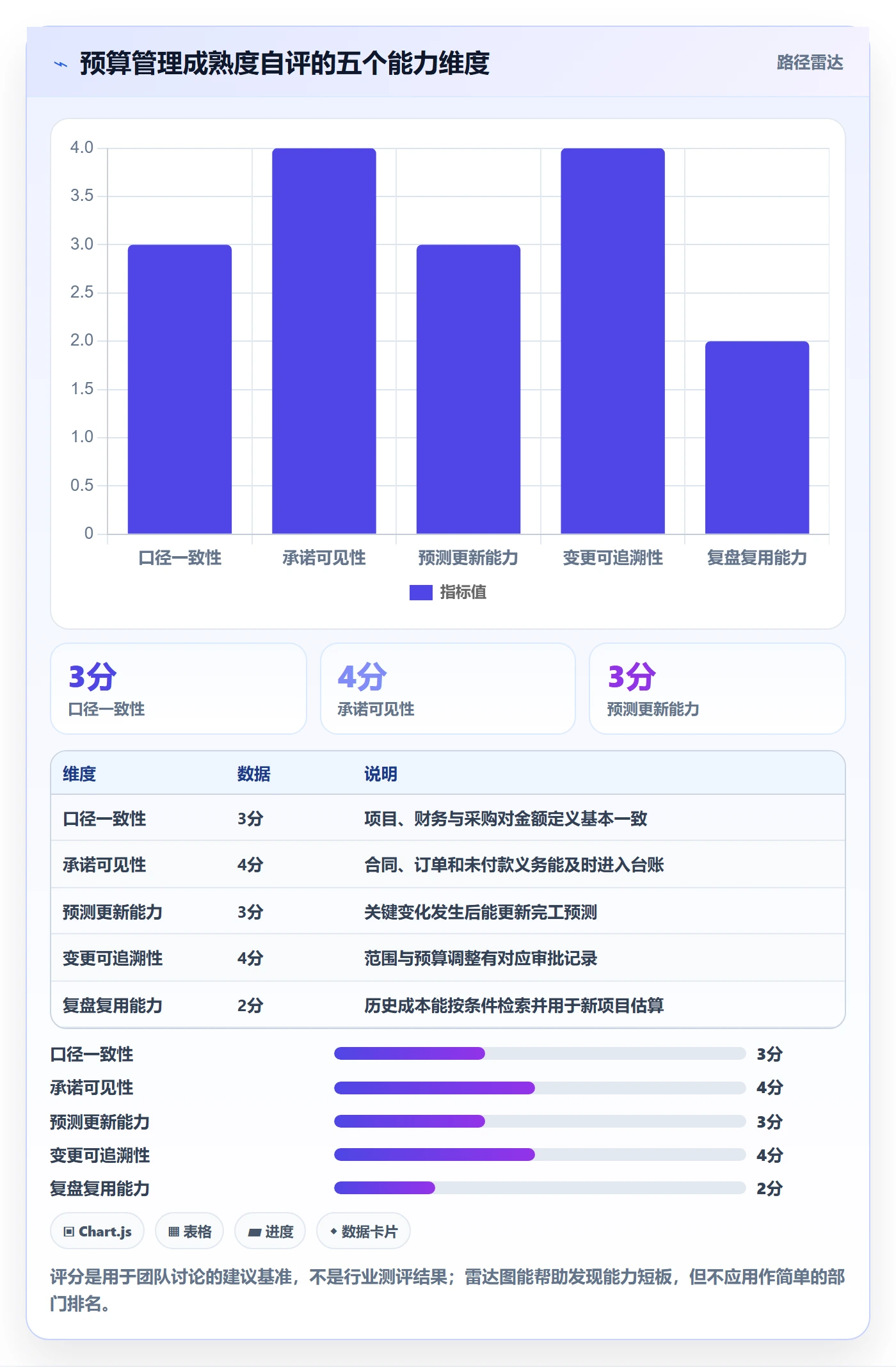The height and width of the screenshot is (1367, 896).
Task: Click the 承诺可见性 bar in the chart
Action: click(324, 341)
